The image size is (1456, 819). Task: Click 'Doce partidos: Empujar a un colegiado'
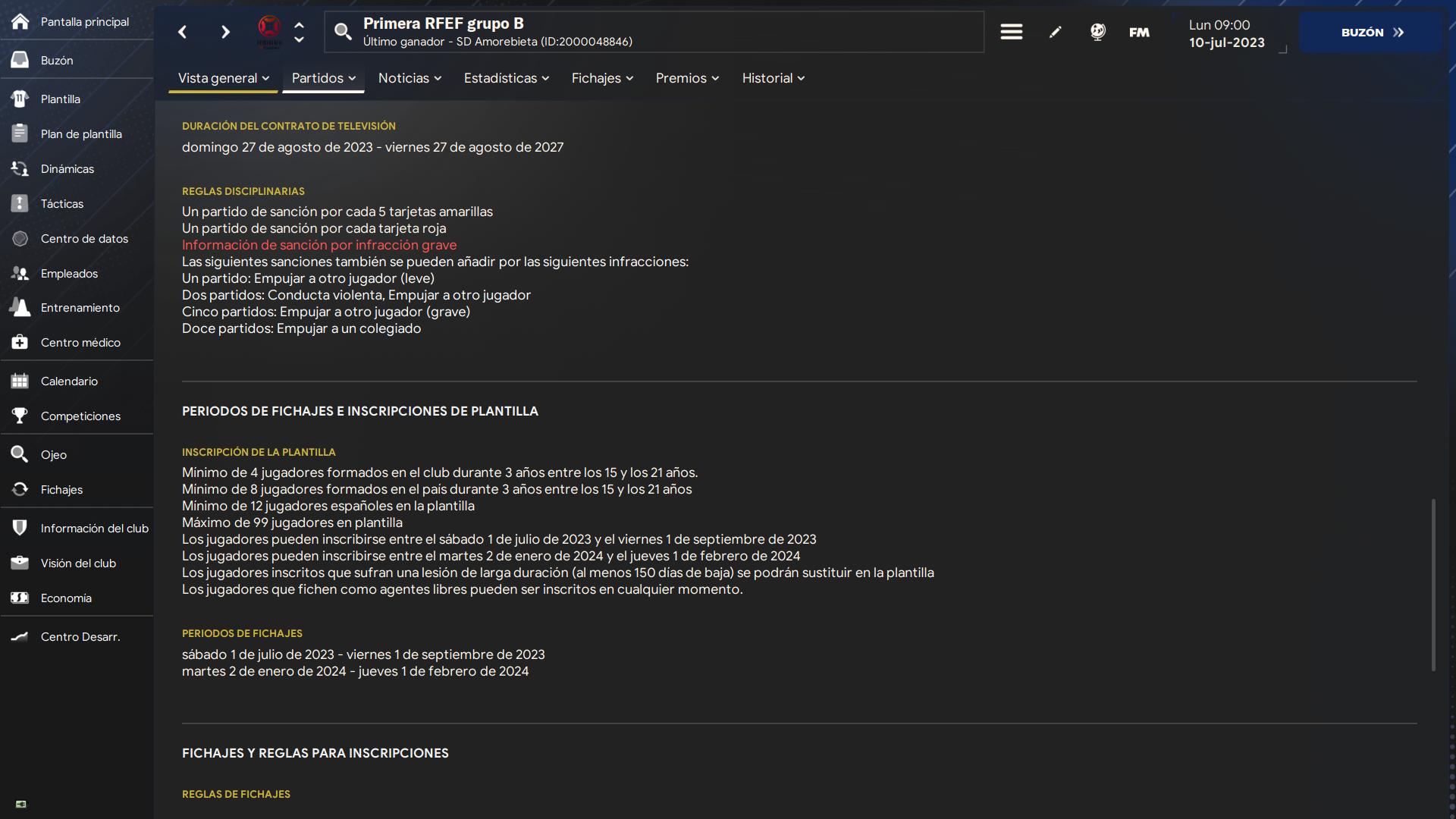pyautogui.click(x=301, y=328)
